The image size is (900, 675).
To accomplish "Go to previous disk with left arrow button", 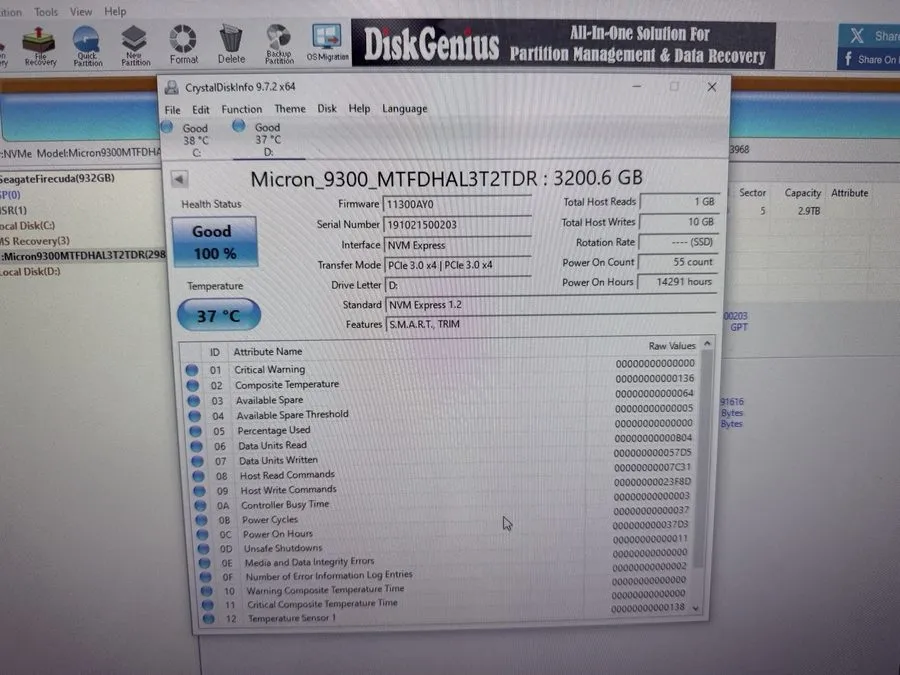I will pyautogui.click(x=179, y=179).
